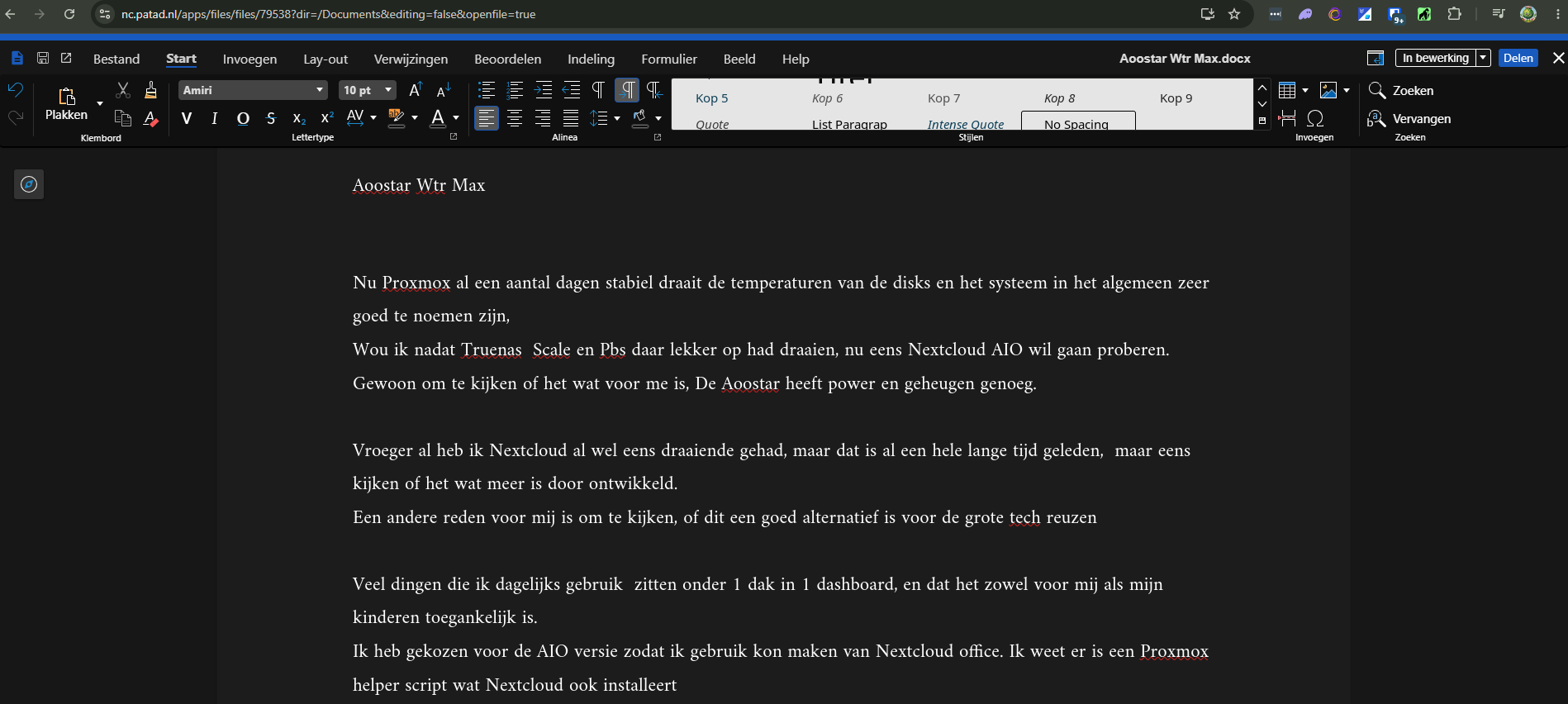Image resolution: width=1568 pixels, height=704 pixels.
Task: Switch to the Beoordelen tab
Action: [508, 59]
